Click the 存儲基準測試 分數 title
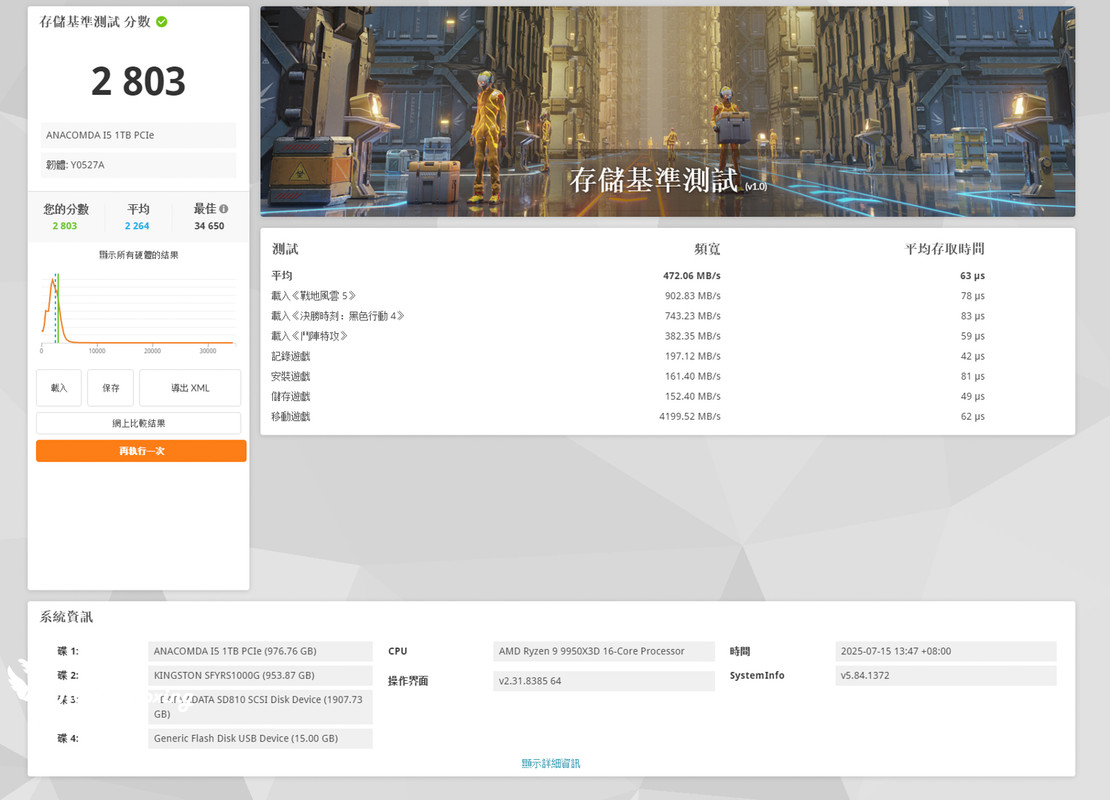1110x800 pixels. pyautogui.click(x=95, y=22)
